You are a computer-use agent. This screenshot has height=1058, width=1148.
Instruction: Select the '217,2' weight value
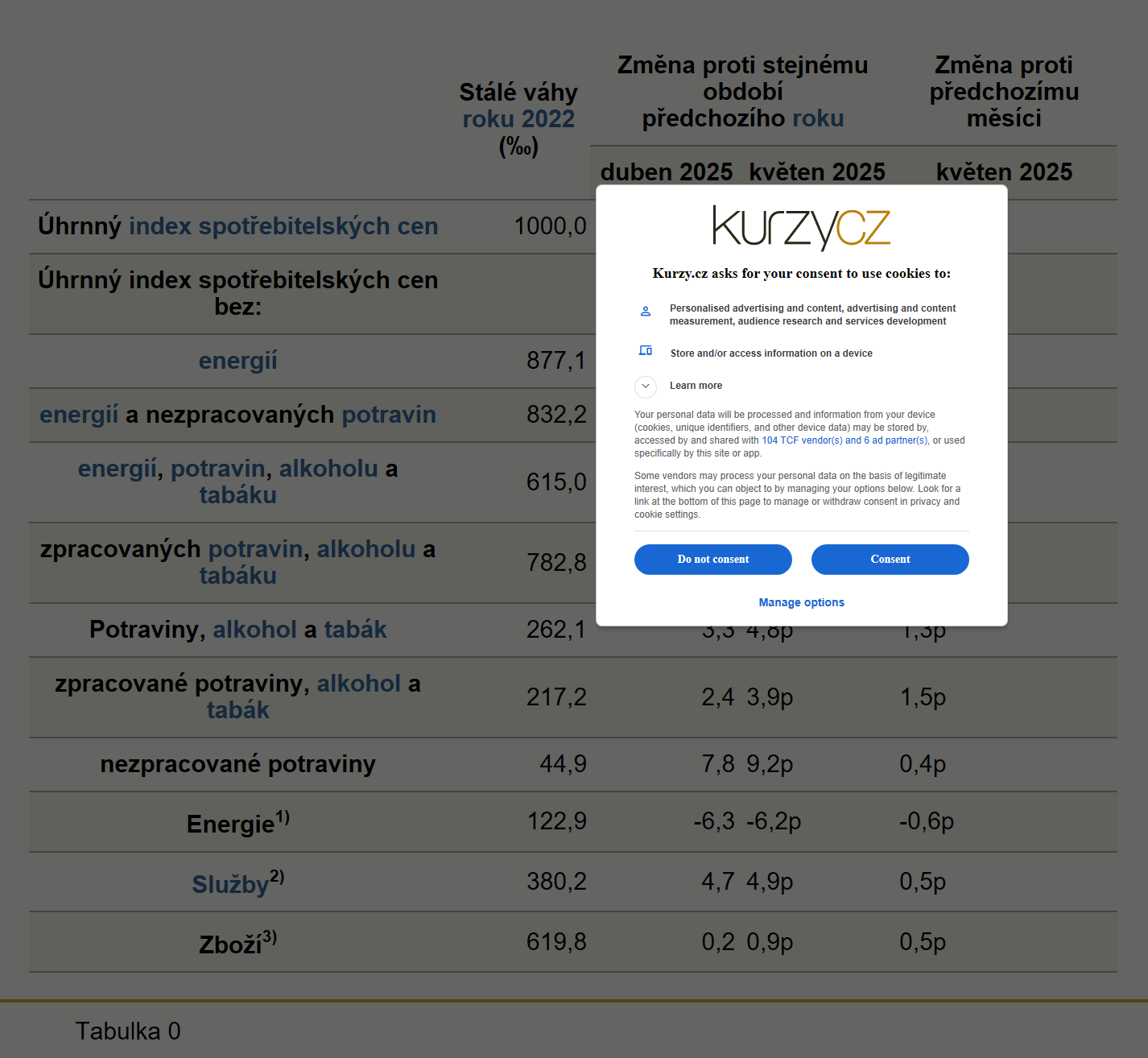556,697
